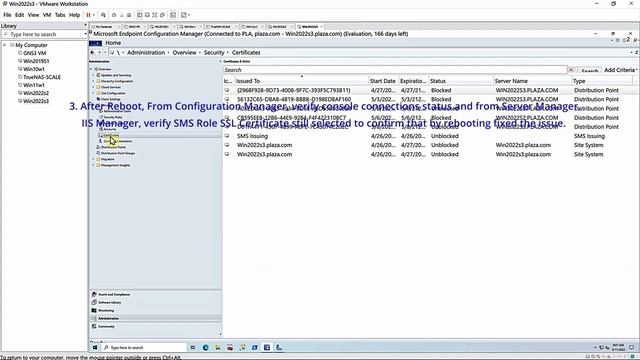Expand the Cloud Services node
Viewport: 640px width, 360px height.
[x=93, y=87]
